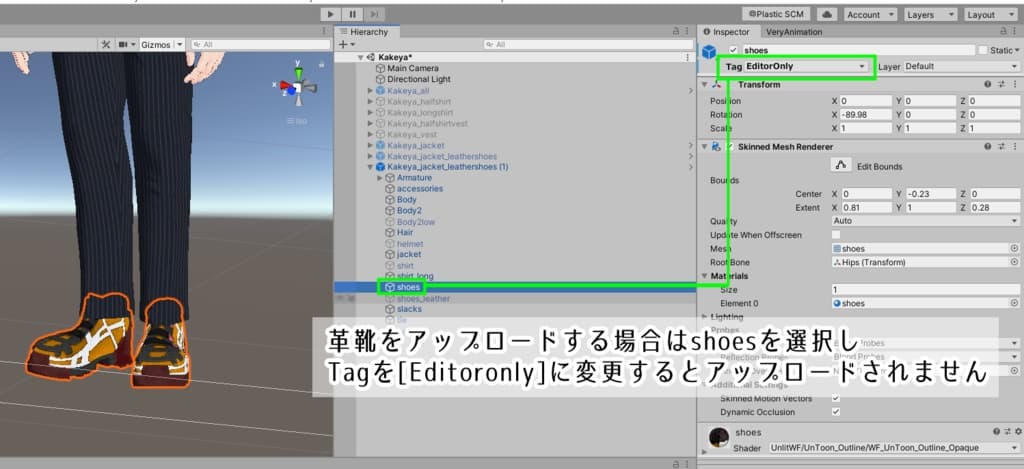Click the Hierarchy create plus button

345,44
